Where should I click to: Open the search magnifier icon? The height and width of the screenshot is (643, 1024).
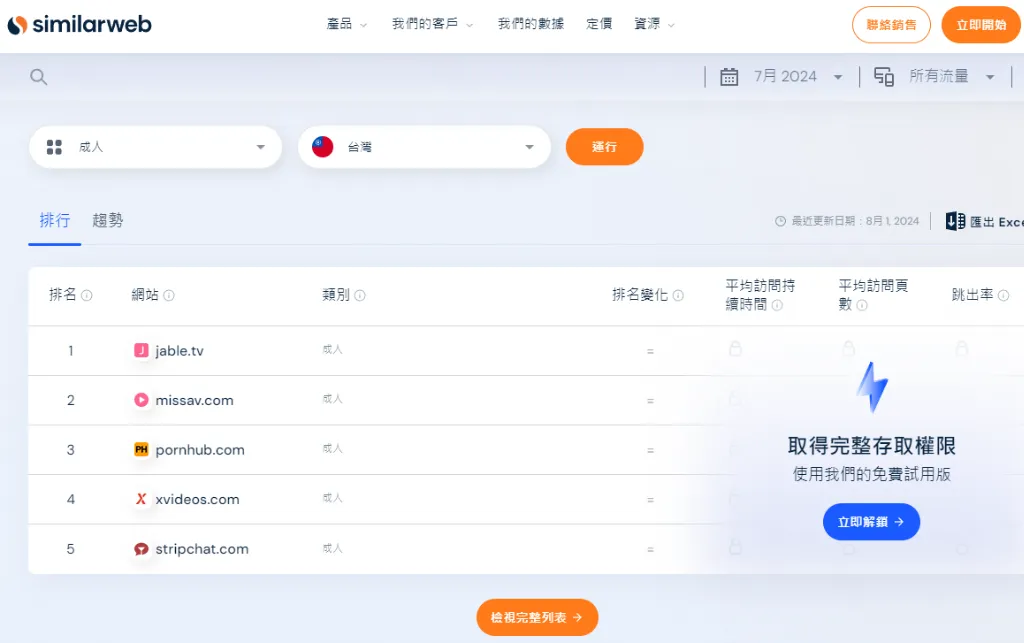(x=38, y=75)
